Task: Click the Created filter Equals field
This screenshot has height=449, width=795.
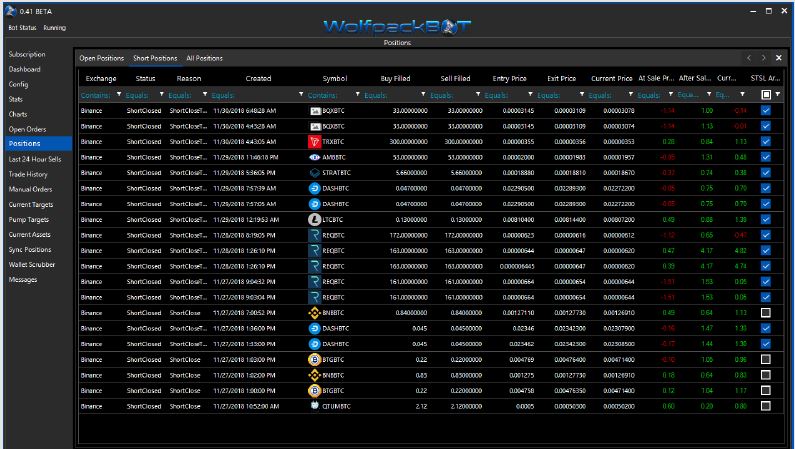Action: (254, 95)
